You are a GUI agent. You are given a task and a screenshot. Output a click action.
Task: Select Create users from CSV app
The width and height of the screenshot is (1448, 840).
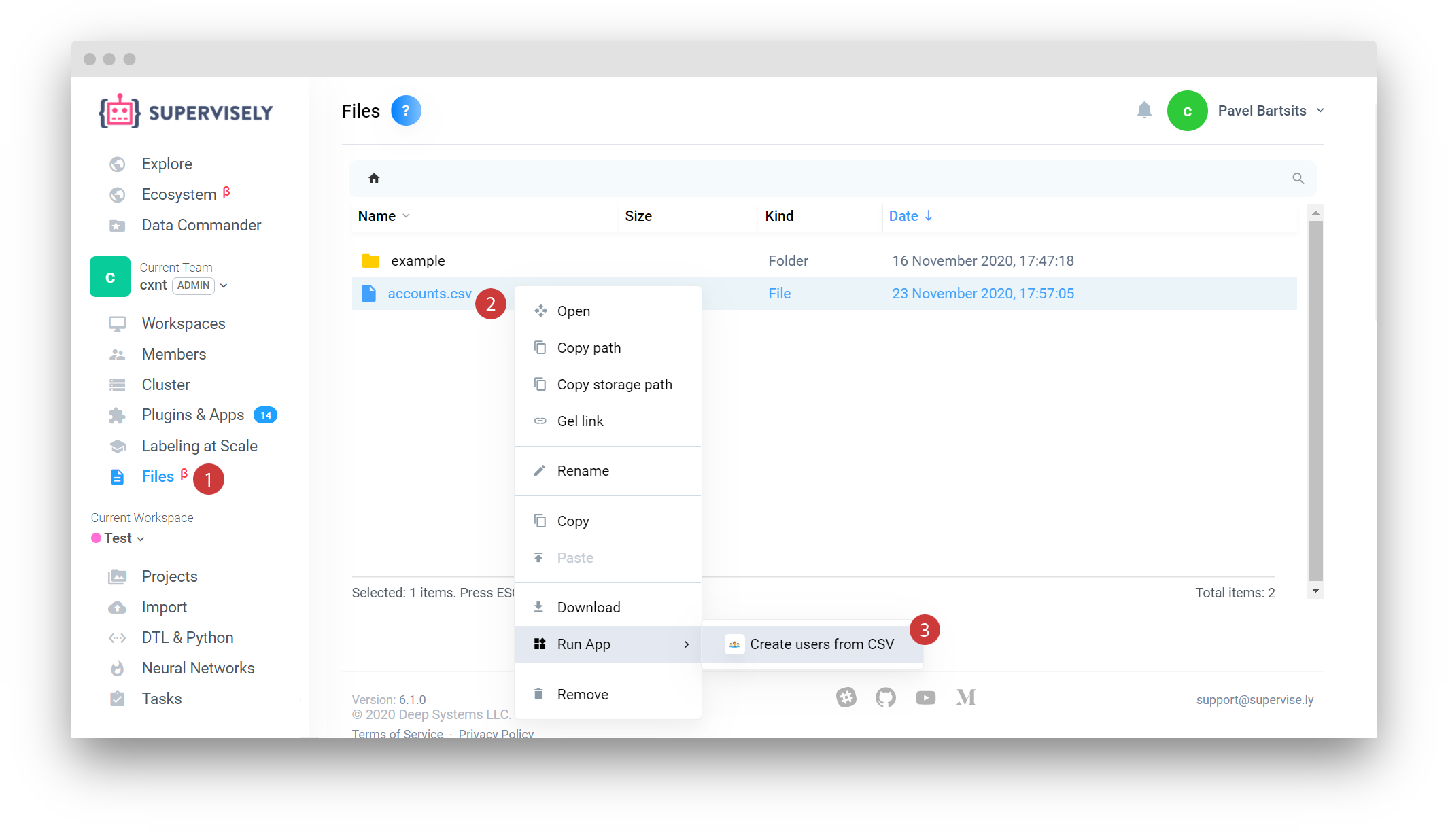point(821,644)
